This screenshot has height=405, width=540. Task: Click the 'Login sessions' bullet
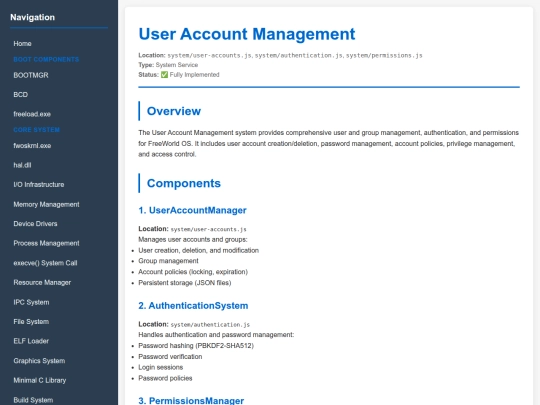coord(161,367)
